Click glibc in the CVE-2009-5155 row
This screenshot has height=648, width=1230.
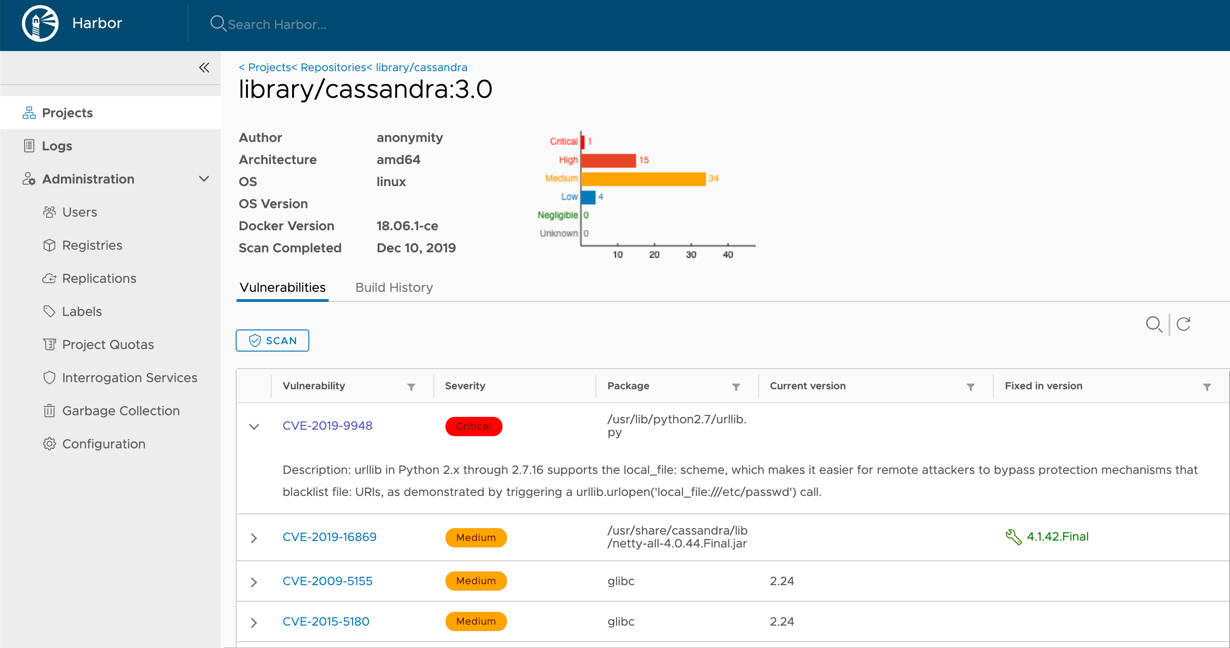click(621, 581)
